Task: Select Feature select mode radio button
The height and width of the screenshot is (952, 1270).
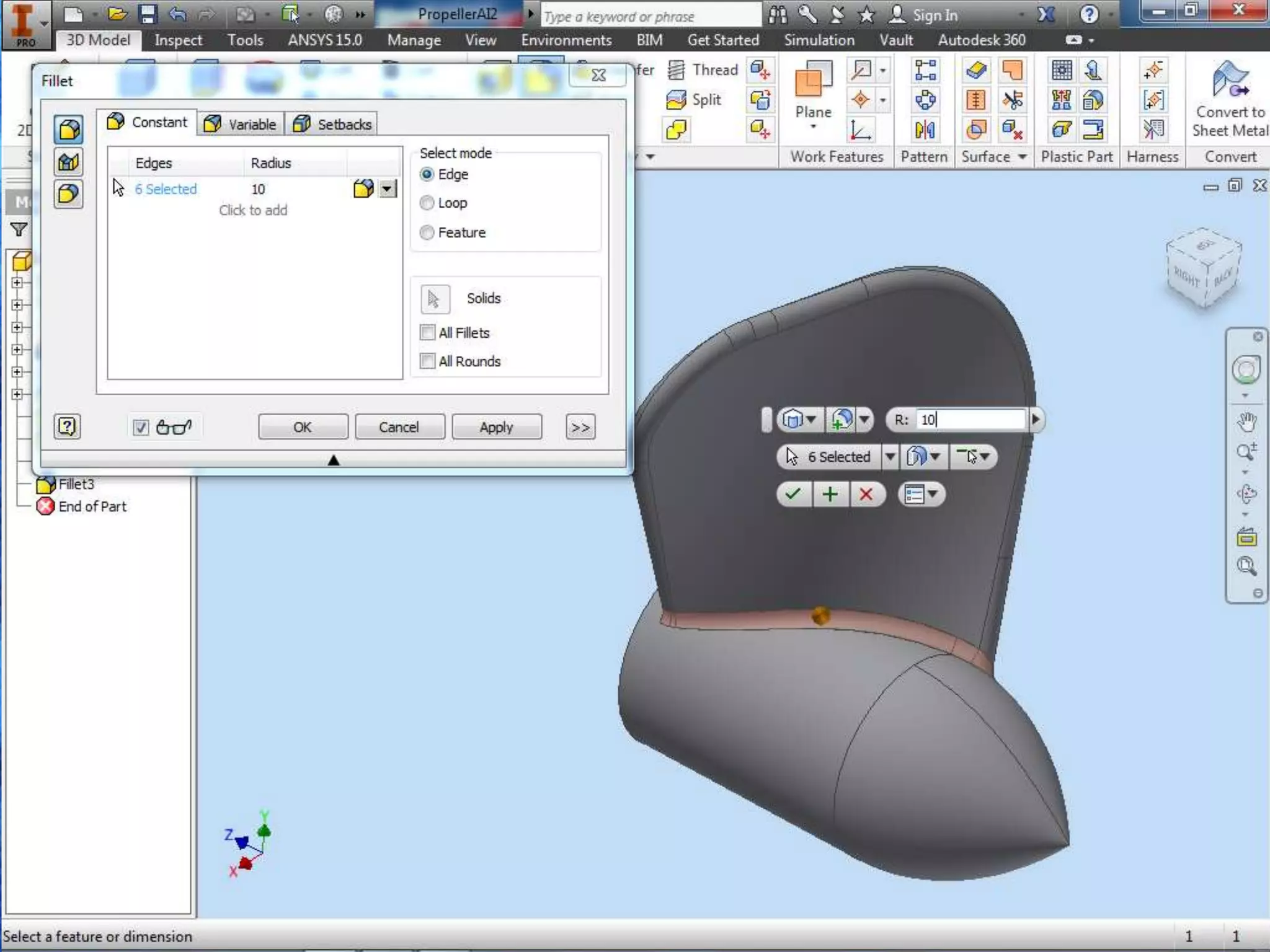Action: 427,232
